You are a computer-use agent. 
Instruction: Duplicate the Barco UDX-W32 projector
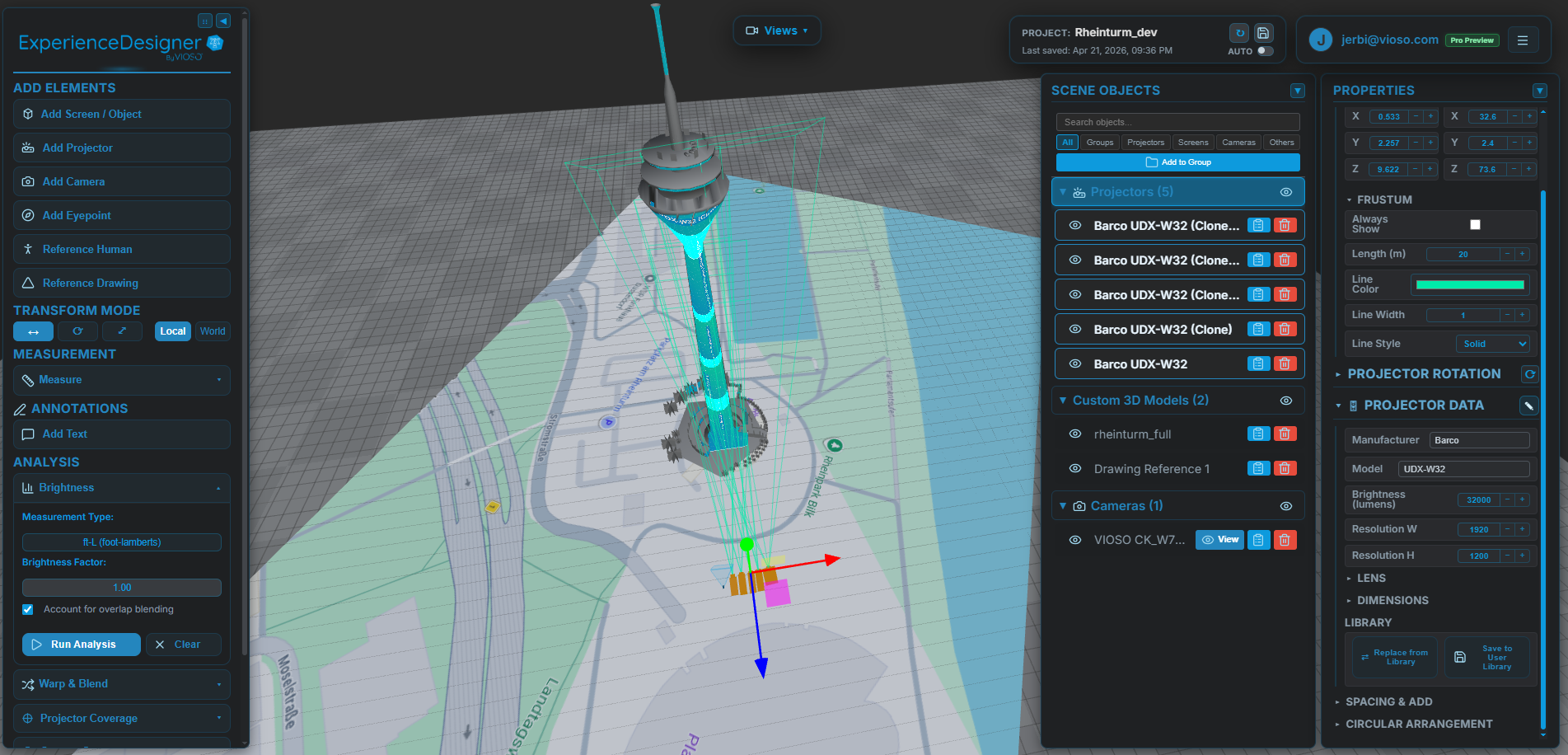[x=1258, y=363]
